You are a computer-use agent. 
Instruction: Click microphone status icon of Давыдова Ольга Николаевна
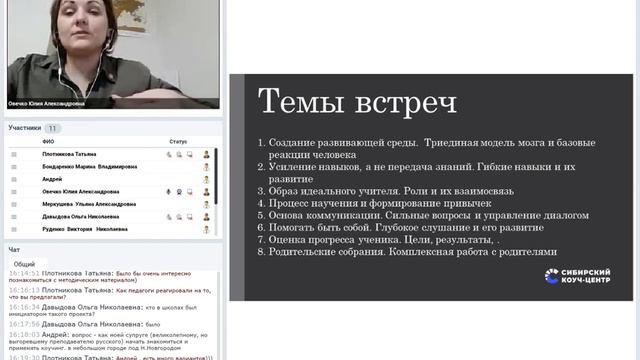coord(169,217)
